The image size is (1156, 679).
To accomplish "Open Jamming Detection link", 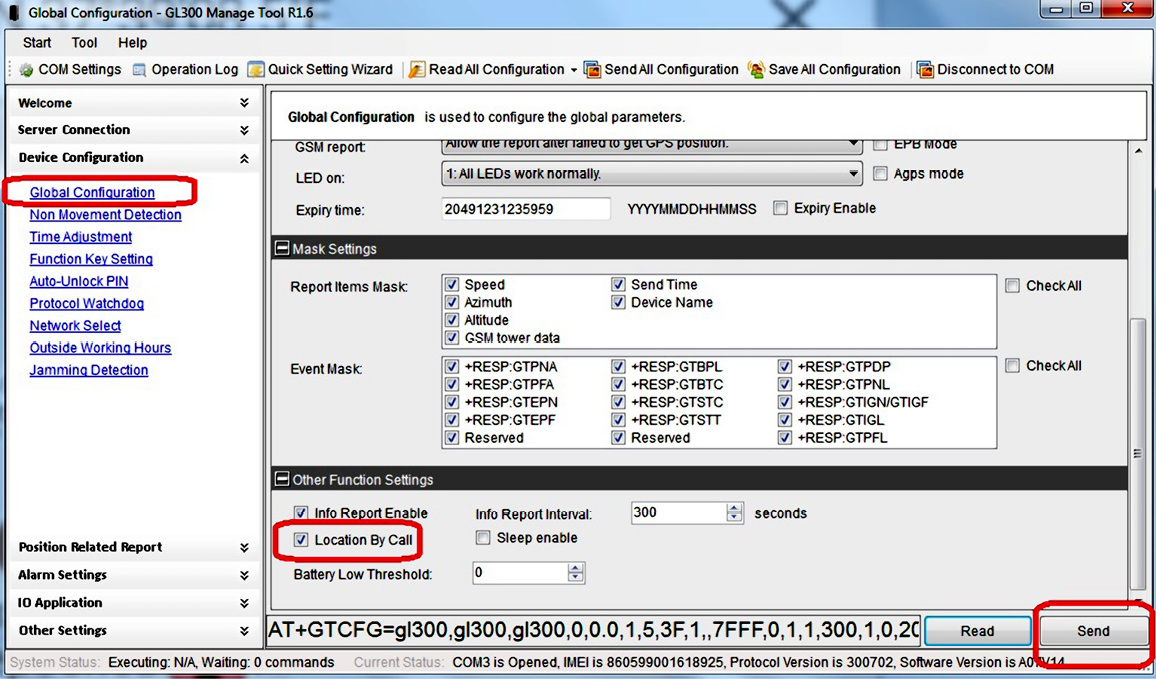I will point(89,370).
